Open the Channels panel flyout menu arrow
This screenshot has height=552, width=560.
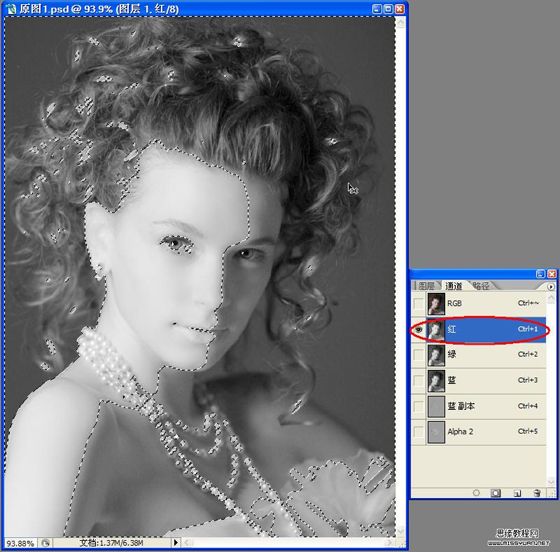click(551, 287)
